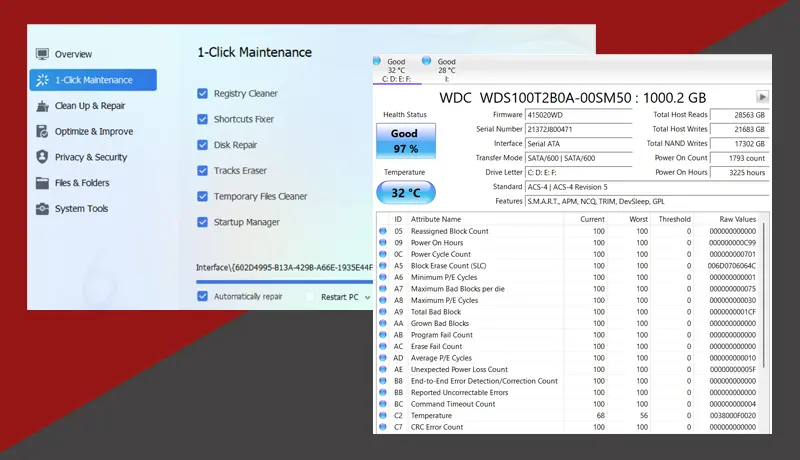Select the Maximum Bad Blocks per die row
Image resolution: width=800 pixels, height=460 pixels.
click(x=568, y=289)
